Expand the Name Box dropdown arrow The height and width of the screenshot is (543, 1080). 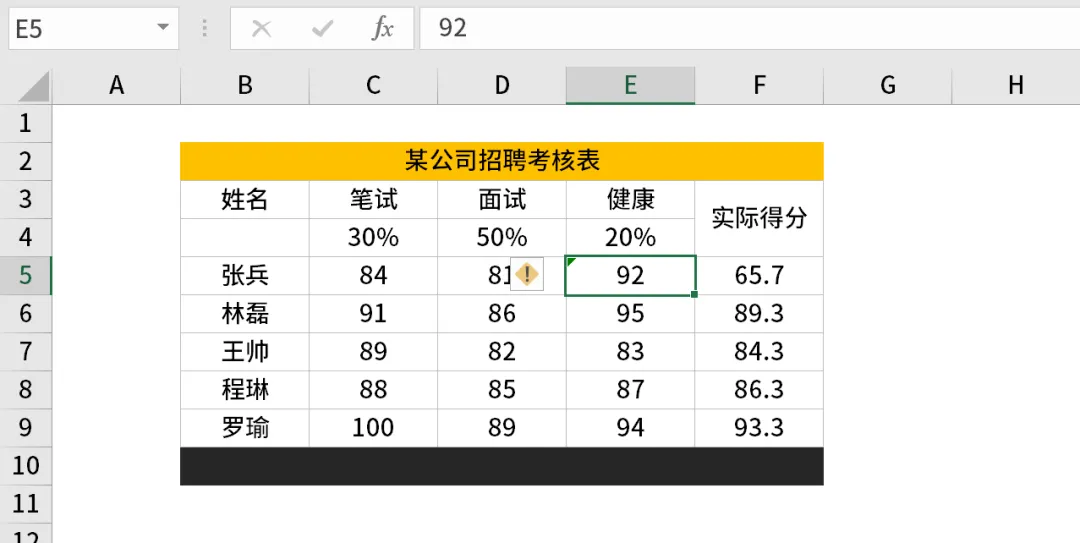coord(163,28)
